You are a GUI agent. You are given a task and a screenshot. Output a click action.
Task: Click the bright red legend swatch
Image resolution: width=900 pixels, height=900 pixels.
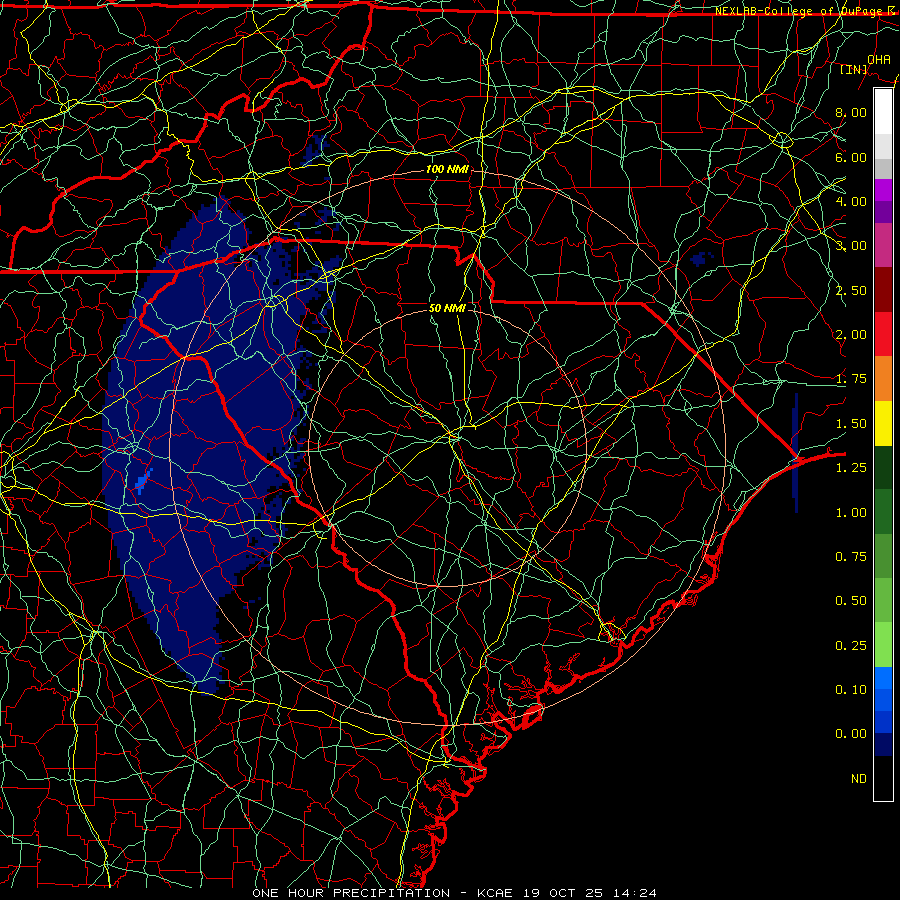883,334
